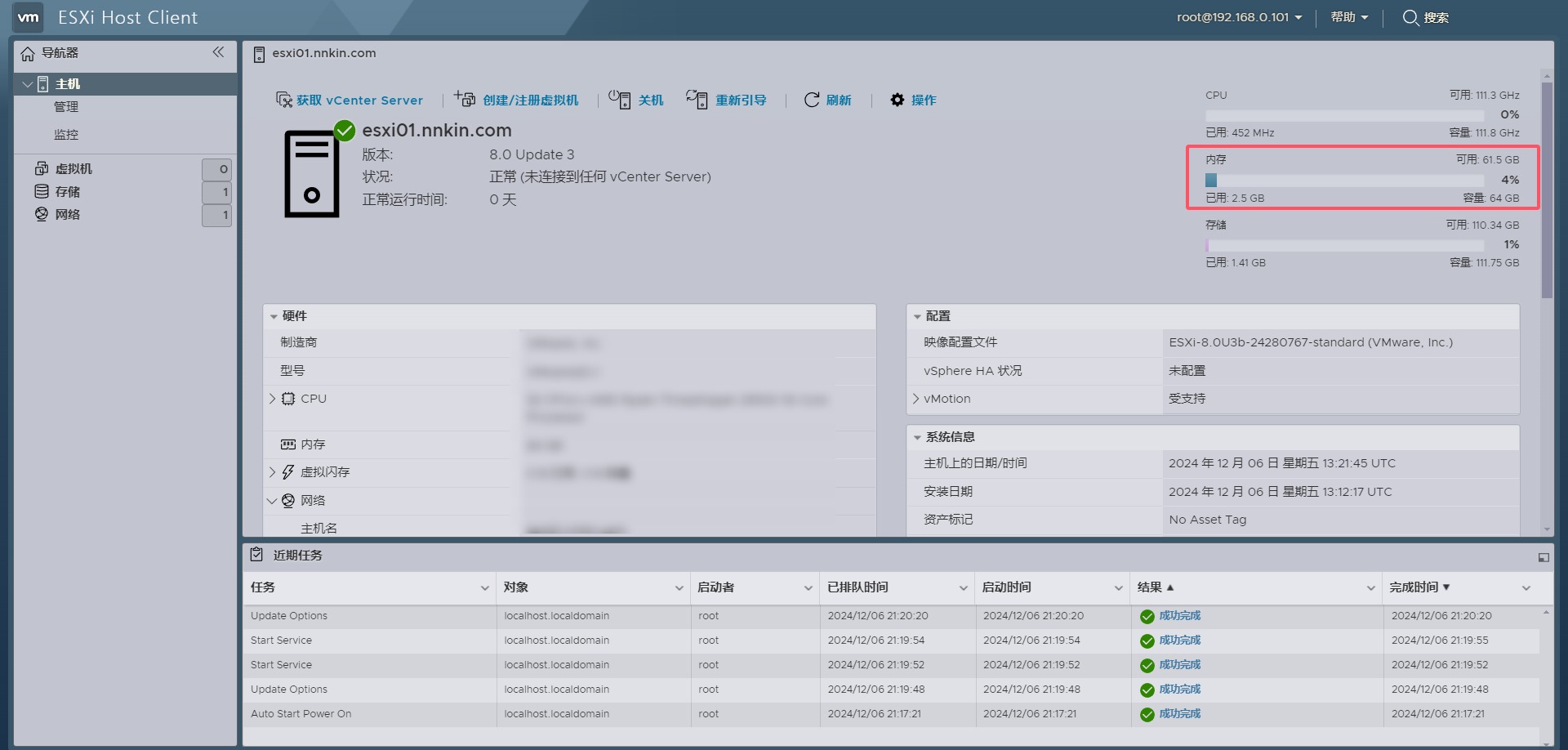Screen dimensions: 1568x750
Task: Click success link for first Update Options task
Action: point(1179,616)
